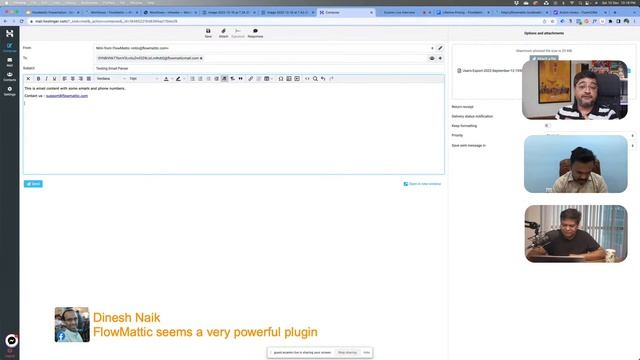The height and width of the screenshot is (360, 640).
Task: Click Open in new window link
Action: pos(422,184)
